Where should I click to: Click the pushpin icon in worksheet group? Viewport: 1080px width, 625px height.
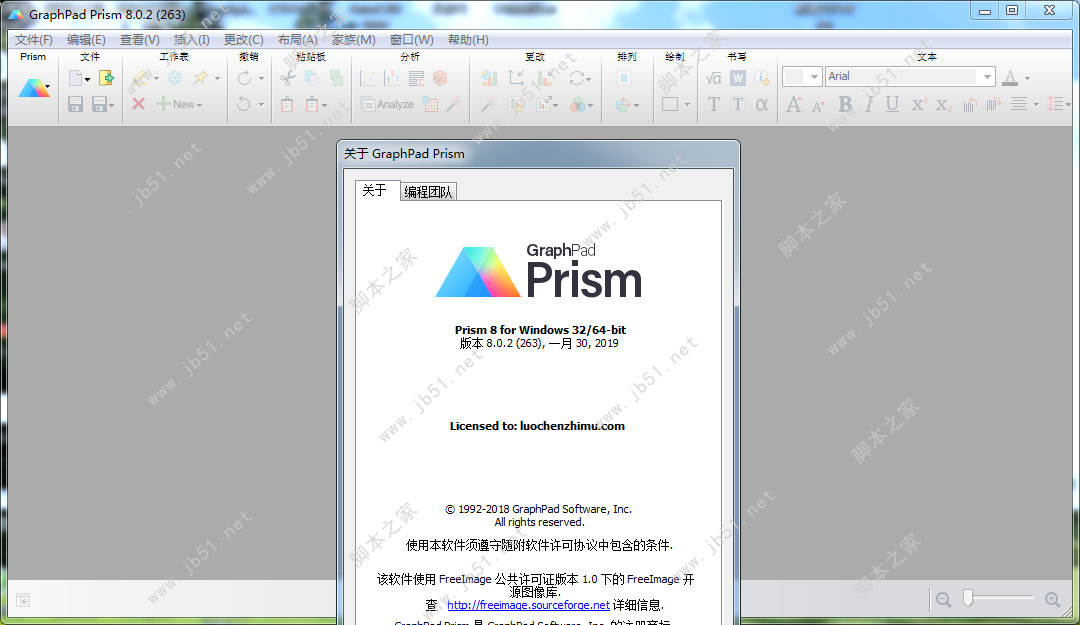click(x=200, y=78)
